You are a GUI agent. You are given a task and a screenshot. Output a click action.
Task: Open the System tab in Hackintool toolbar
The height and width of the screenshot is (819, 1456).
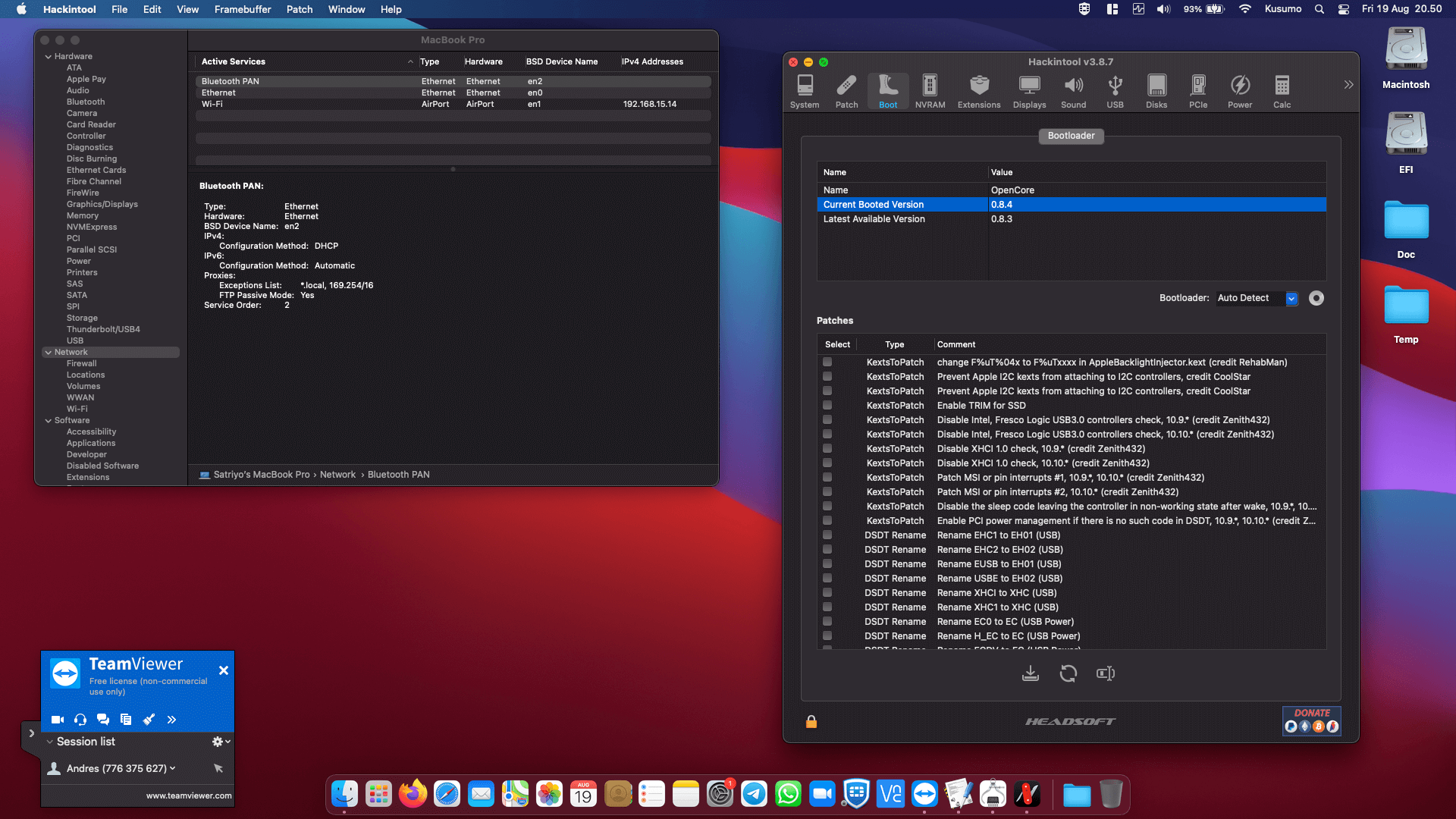pyautogui.click(x=805, y=92)
